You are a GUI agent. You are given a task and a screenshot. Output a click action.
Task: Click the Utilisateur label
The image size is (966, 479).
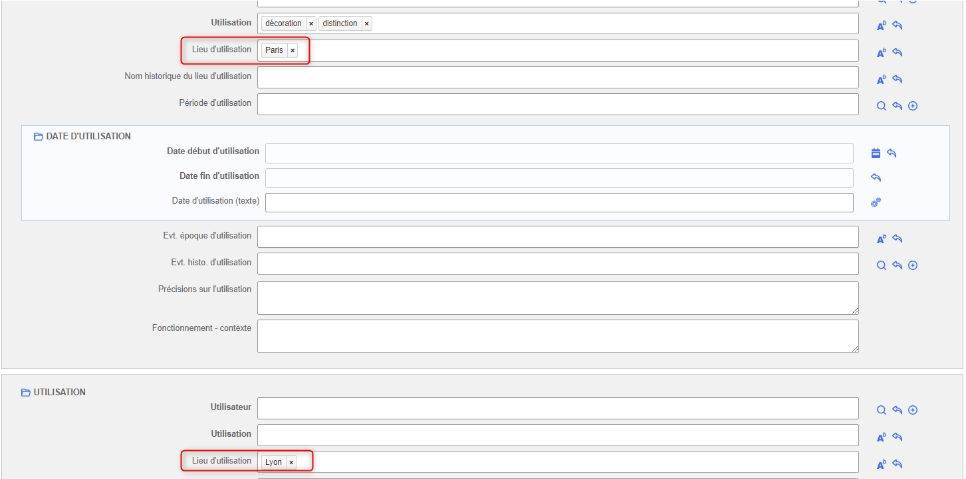pos(231,407)
